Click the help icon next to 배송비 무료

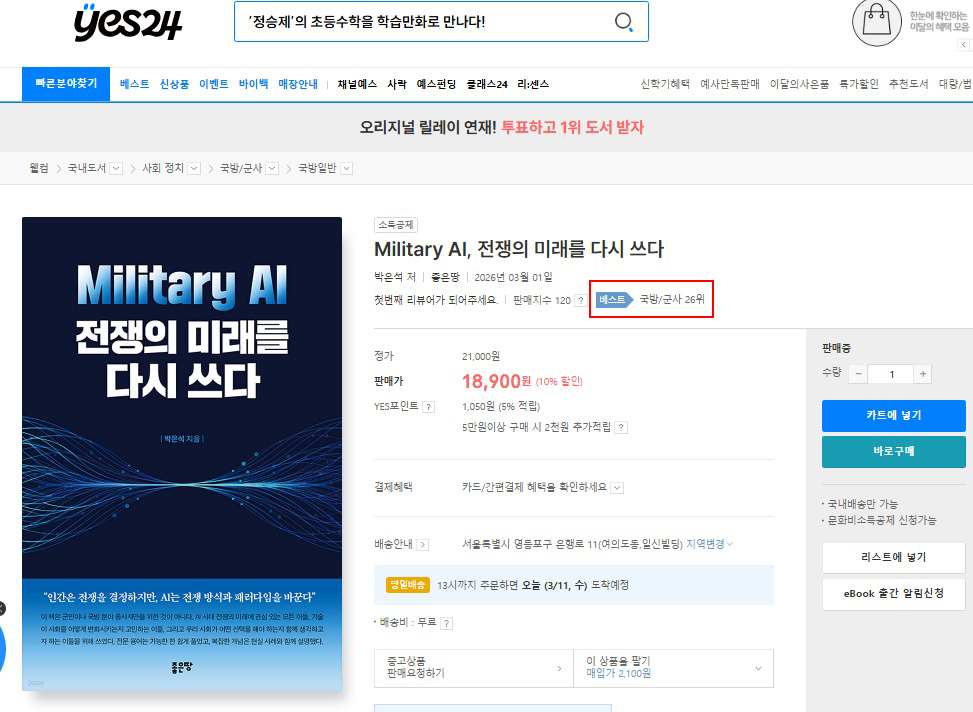[x=446, y=623]
